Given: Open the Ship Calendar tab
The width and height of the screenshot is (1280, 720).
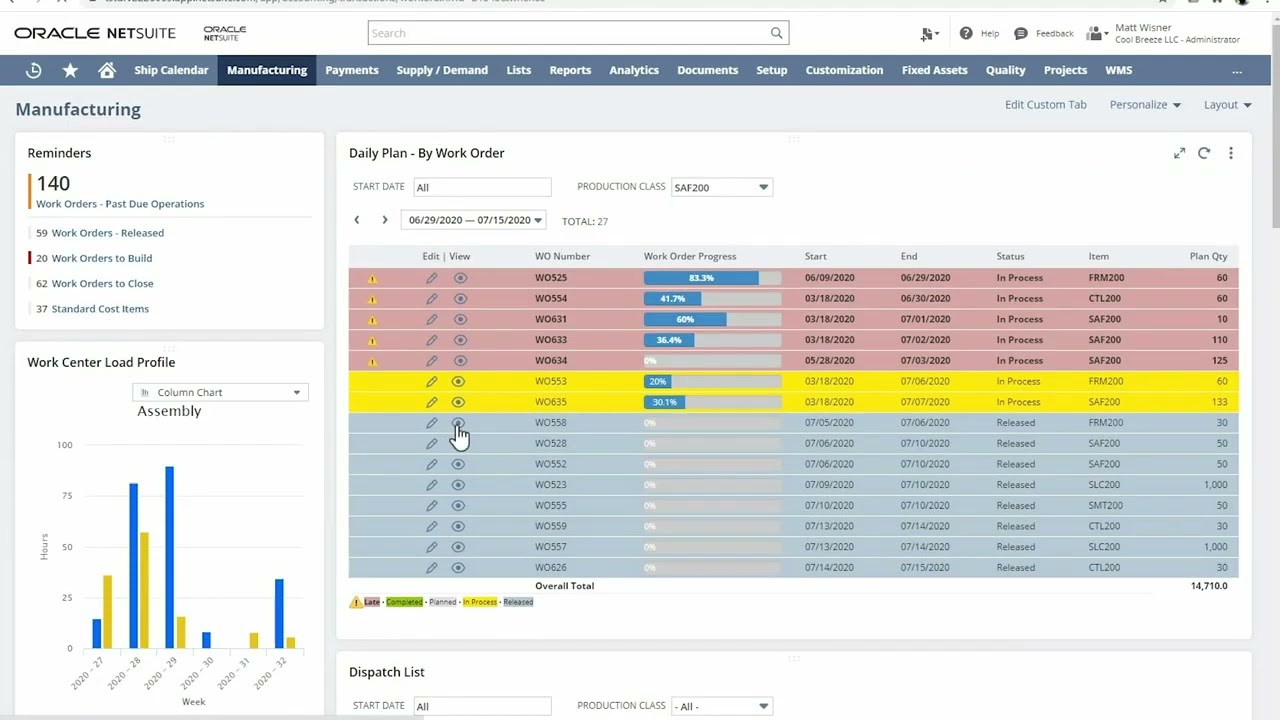Looking at the screenshot, I should click(x=171, y=70).
